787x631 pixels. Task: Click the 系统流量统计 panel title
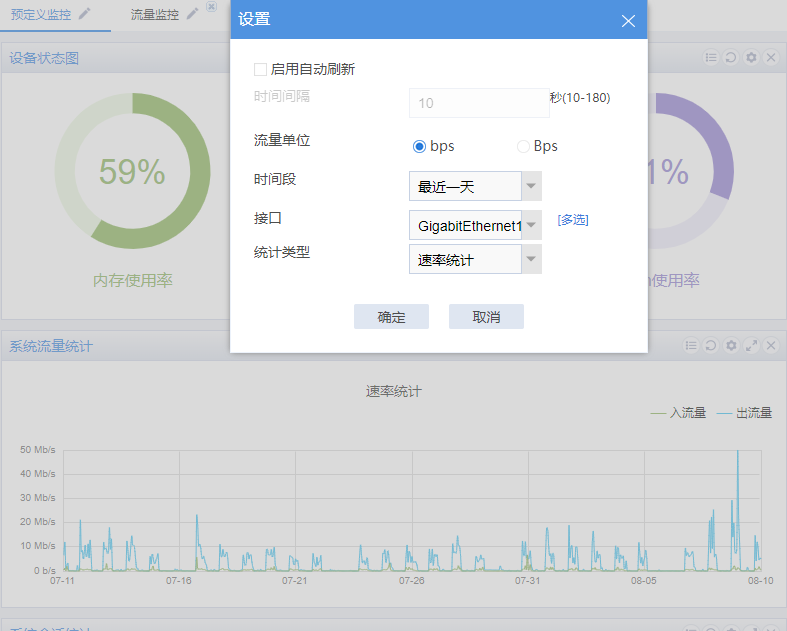tap(51, 346)
